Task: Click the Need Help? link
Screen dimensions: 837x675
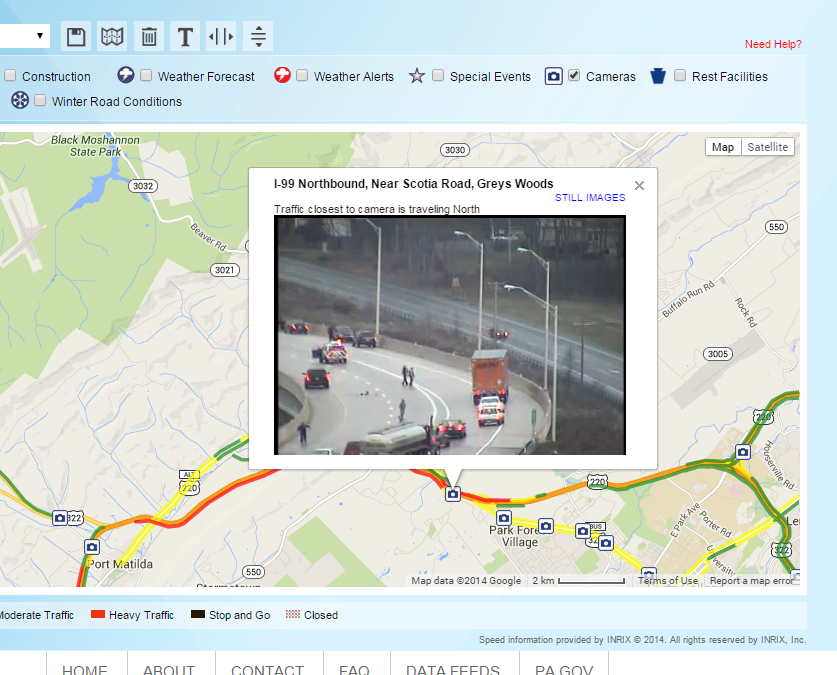Action: point(773,44)
